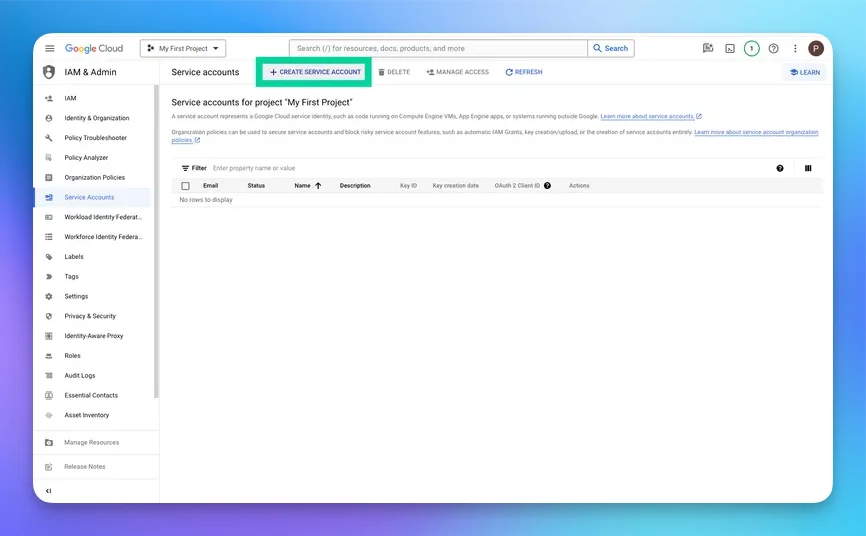Image resolution: width=866 pixels, height=536 pixels.
Task: Click the sidebar vertical scrollbar
Action: tap(156, 241)
